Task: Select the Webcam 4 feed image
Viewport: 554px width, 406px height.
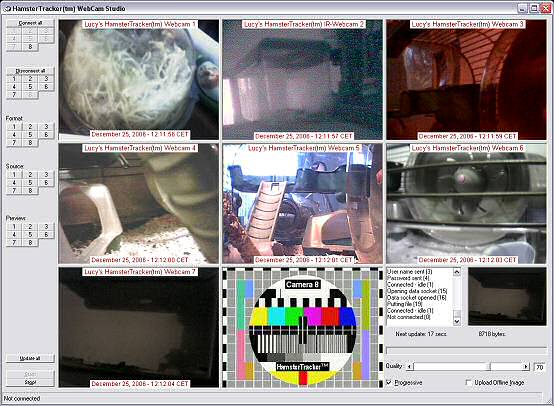Action: click(x=139, y=204)
